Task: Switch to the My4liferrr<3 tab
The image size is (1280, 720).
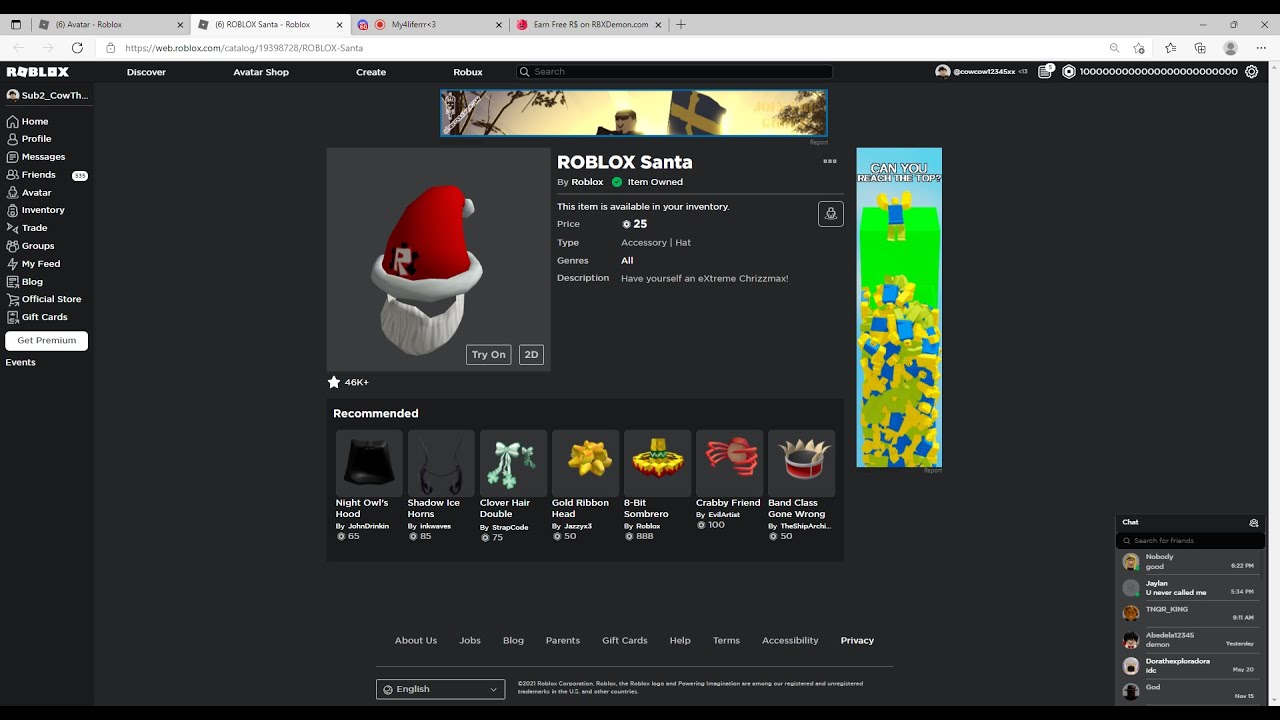Action: click(x=429, y=24)
